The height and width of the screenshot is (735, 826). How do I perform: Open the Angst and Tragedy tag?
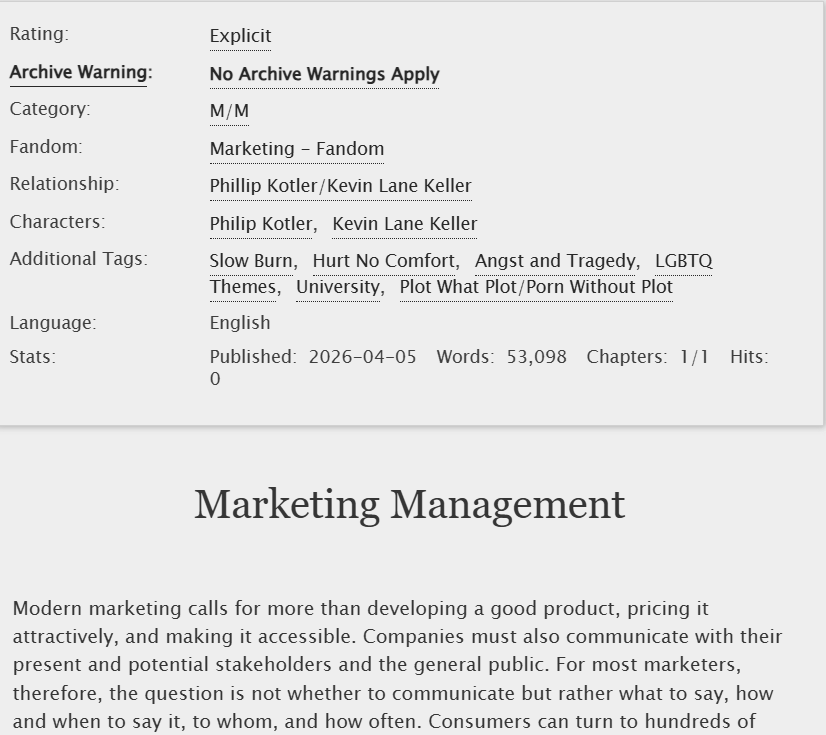click(555, 261)
